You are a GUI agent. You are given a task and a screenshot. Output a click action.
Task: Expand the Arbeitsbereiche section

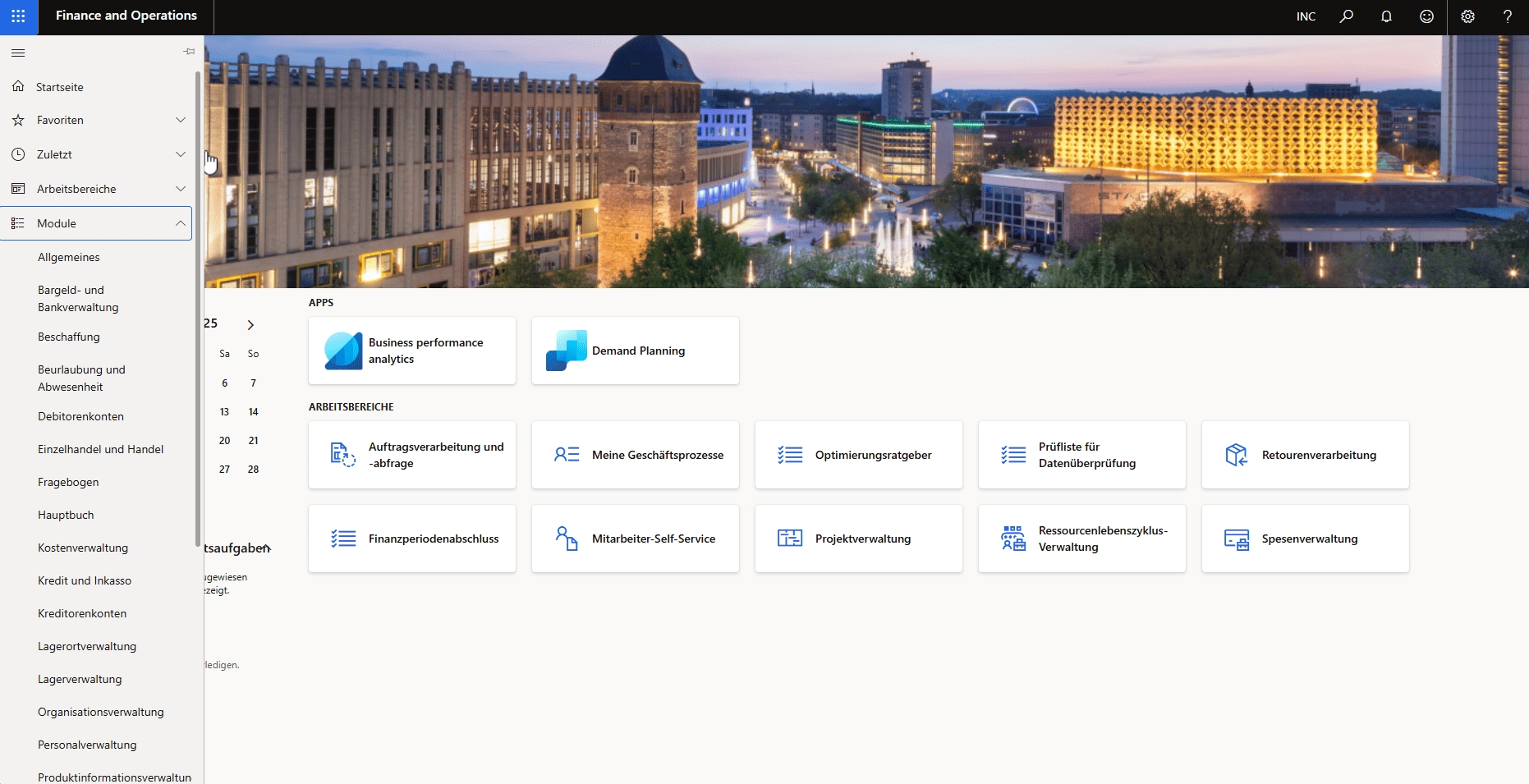tap(180, 189)
